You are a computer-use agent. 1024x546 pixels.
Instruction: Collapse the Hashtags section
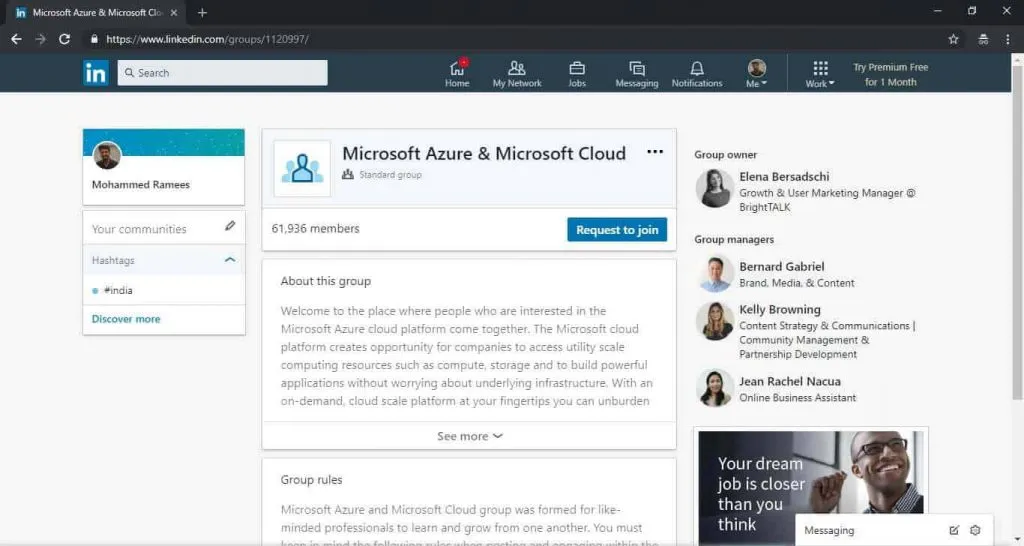[229, 260]
